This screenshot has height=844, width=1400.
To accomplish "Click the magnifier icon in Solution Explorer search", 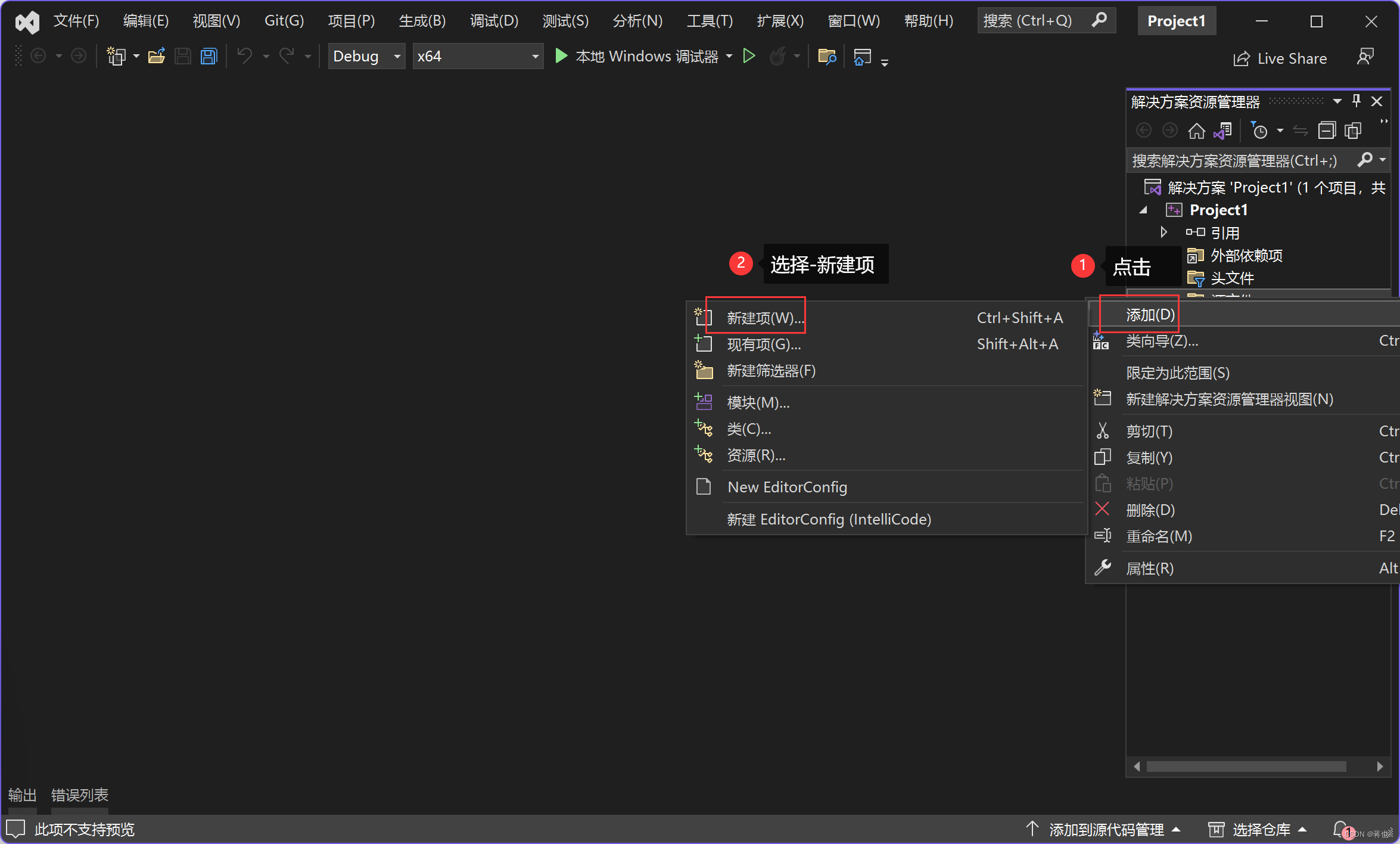I will [x=1365, y=160].
